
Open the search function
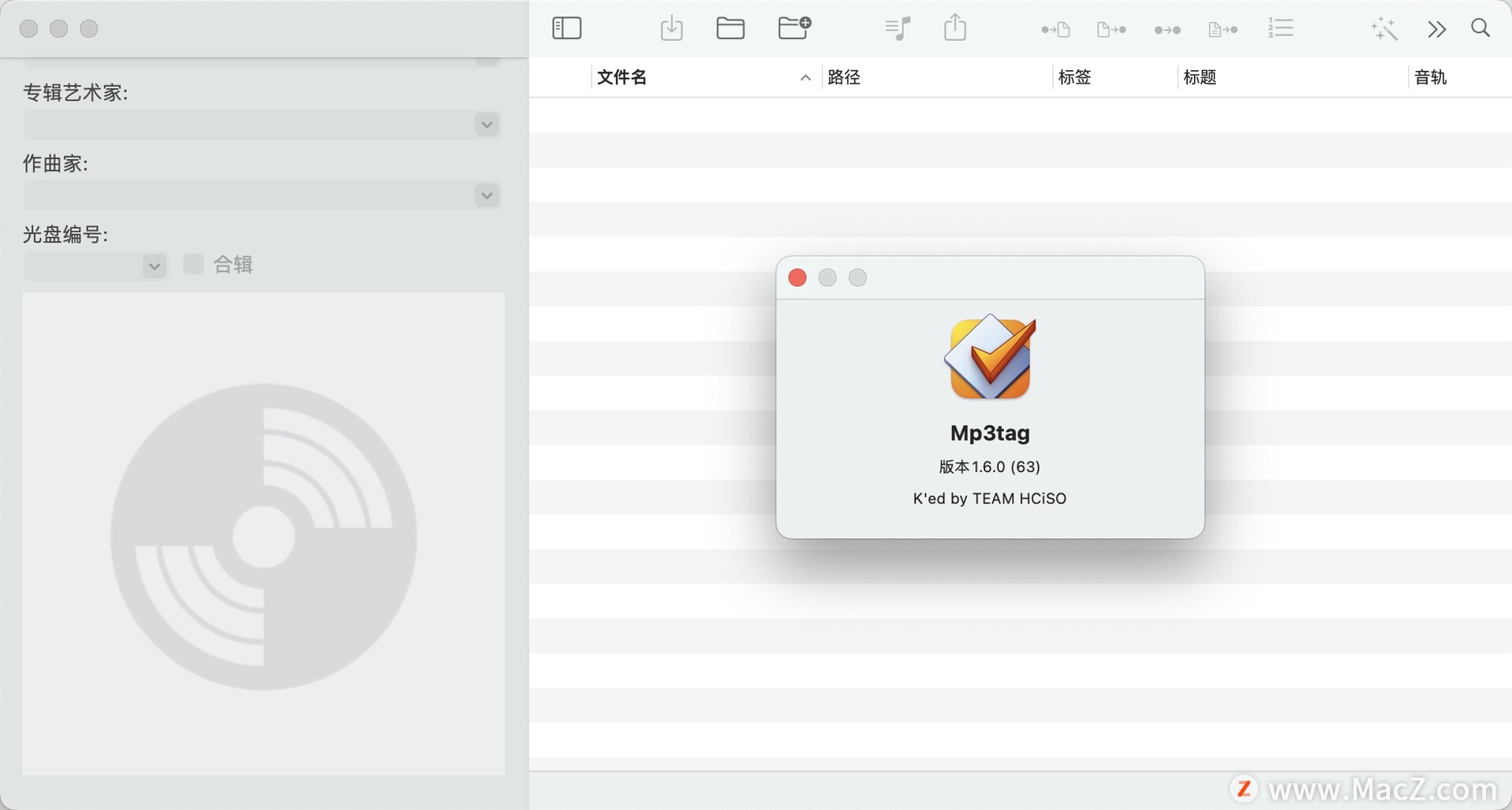[1480, 28]
